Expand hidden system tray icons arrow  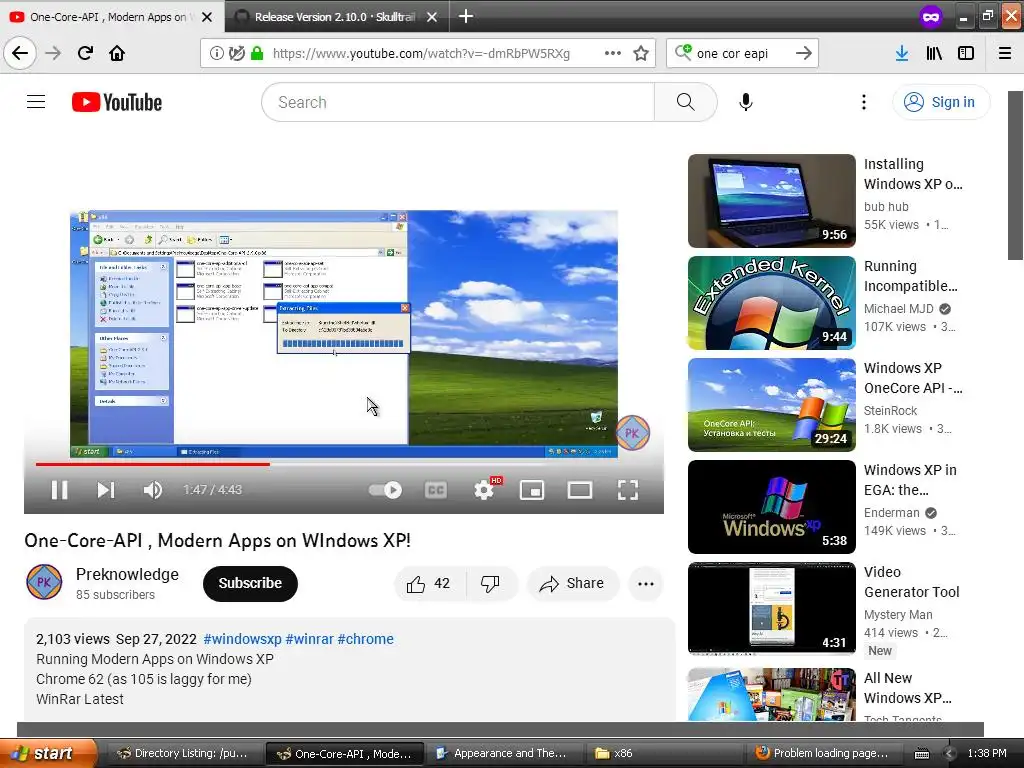coord(950,754)
